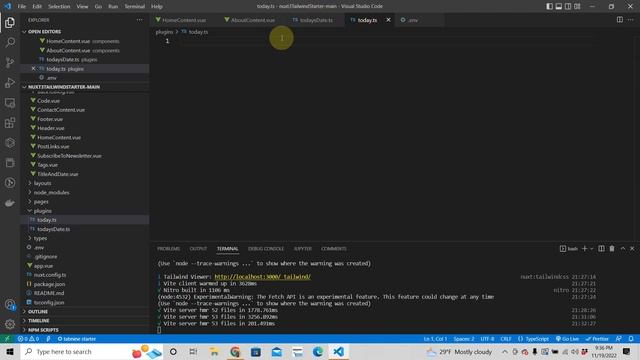The width and height of the screenshot is (640, 360).
Task: Open package.json file in explorer
Action: pyautogui.click(x=49, y=284)
